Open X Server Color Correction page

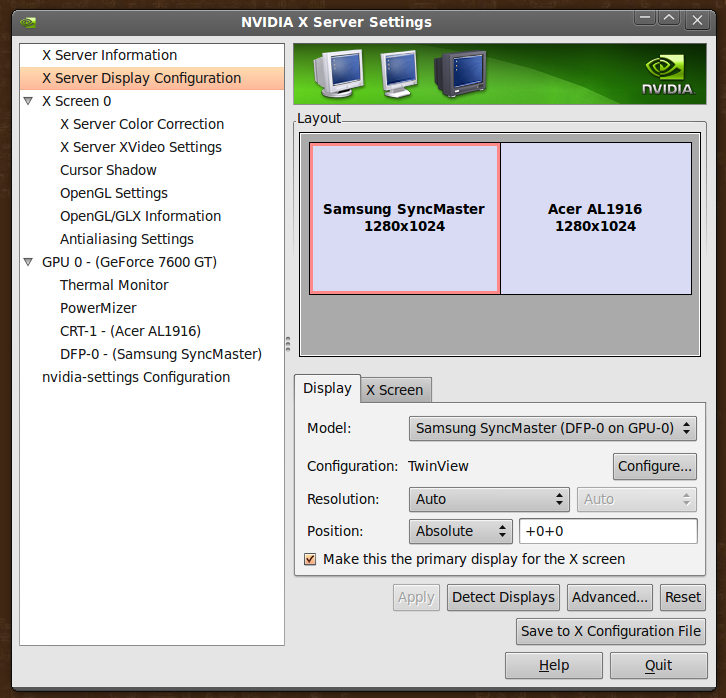click(142, 124)
